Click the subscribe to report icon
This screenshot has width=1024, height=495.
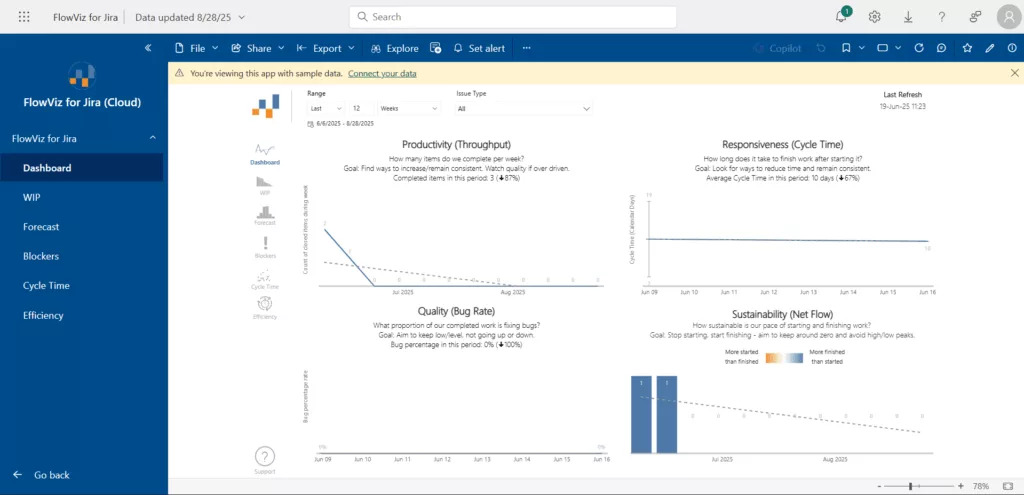[436, 48]
